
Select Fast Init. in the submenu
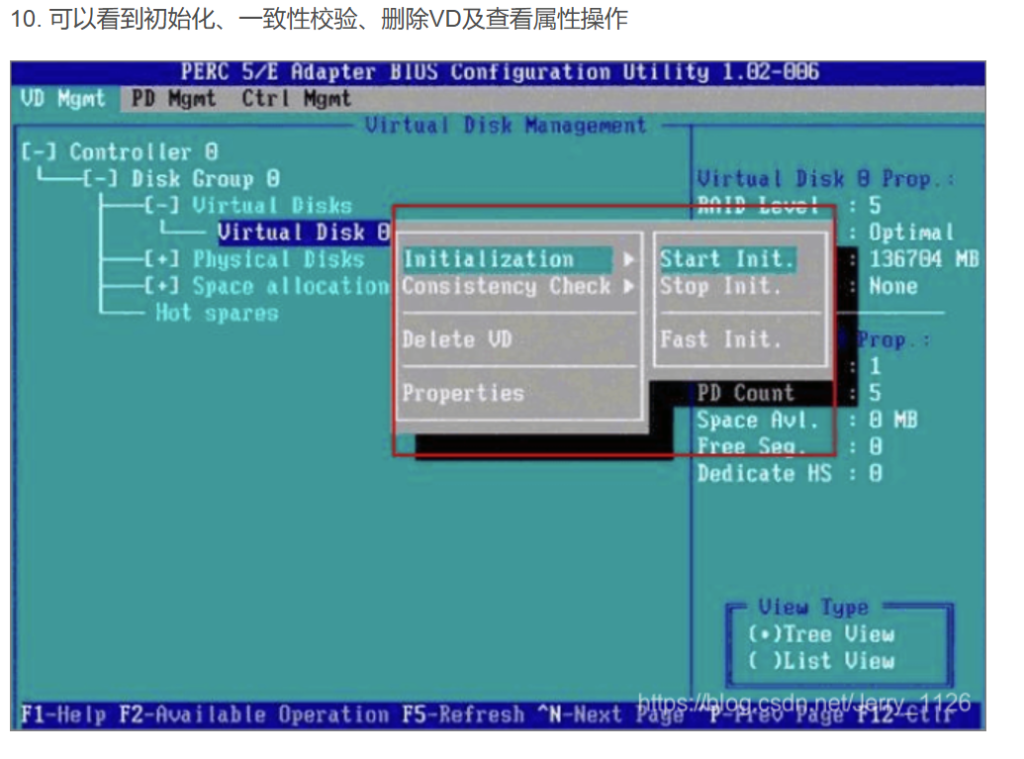coord(720,340)
